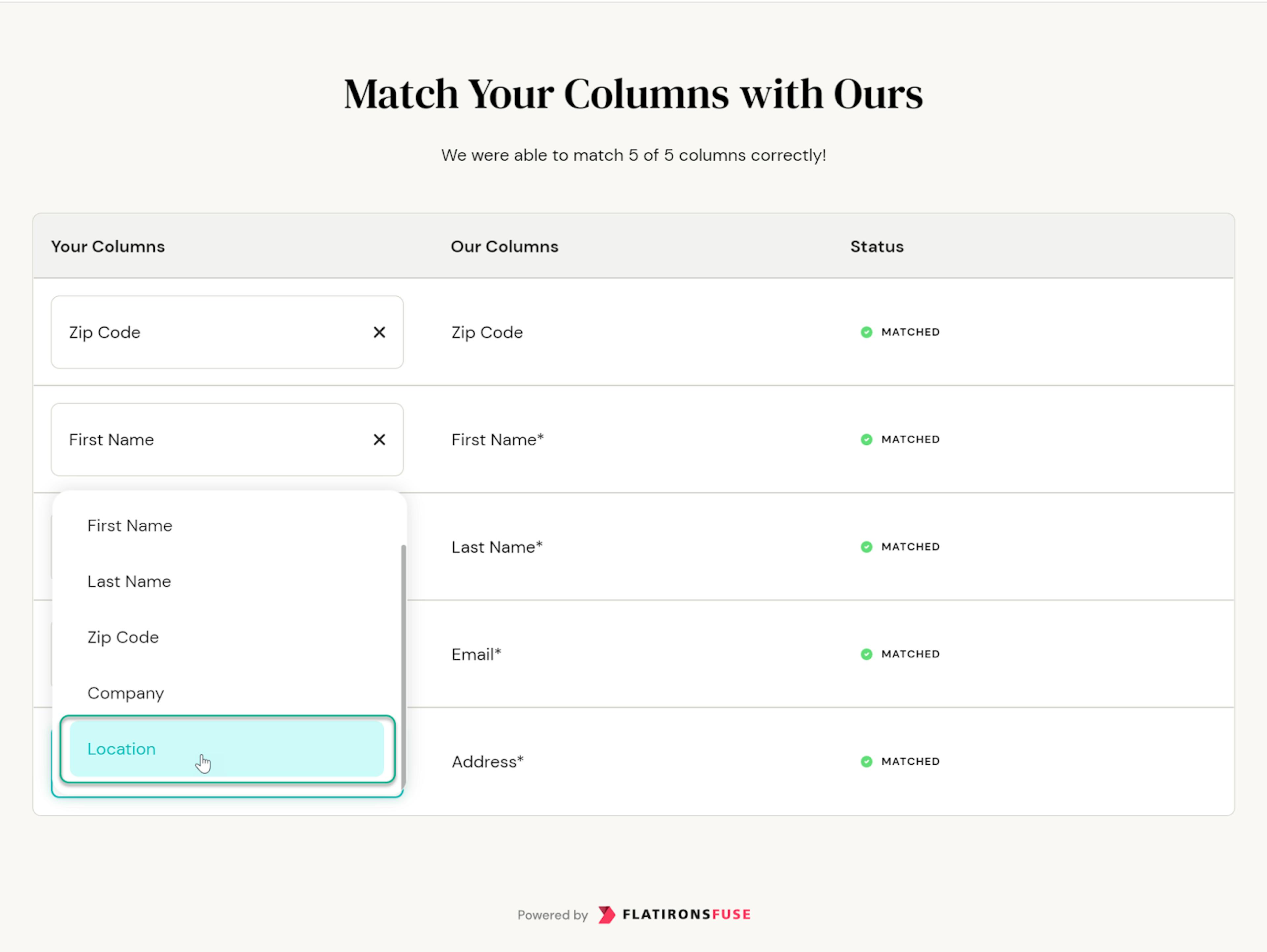
Task: Click the green matched icon in First Name row
Action: click(x=866, y=439)
